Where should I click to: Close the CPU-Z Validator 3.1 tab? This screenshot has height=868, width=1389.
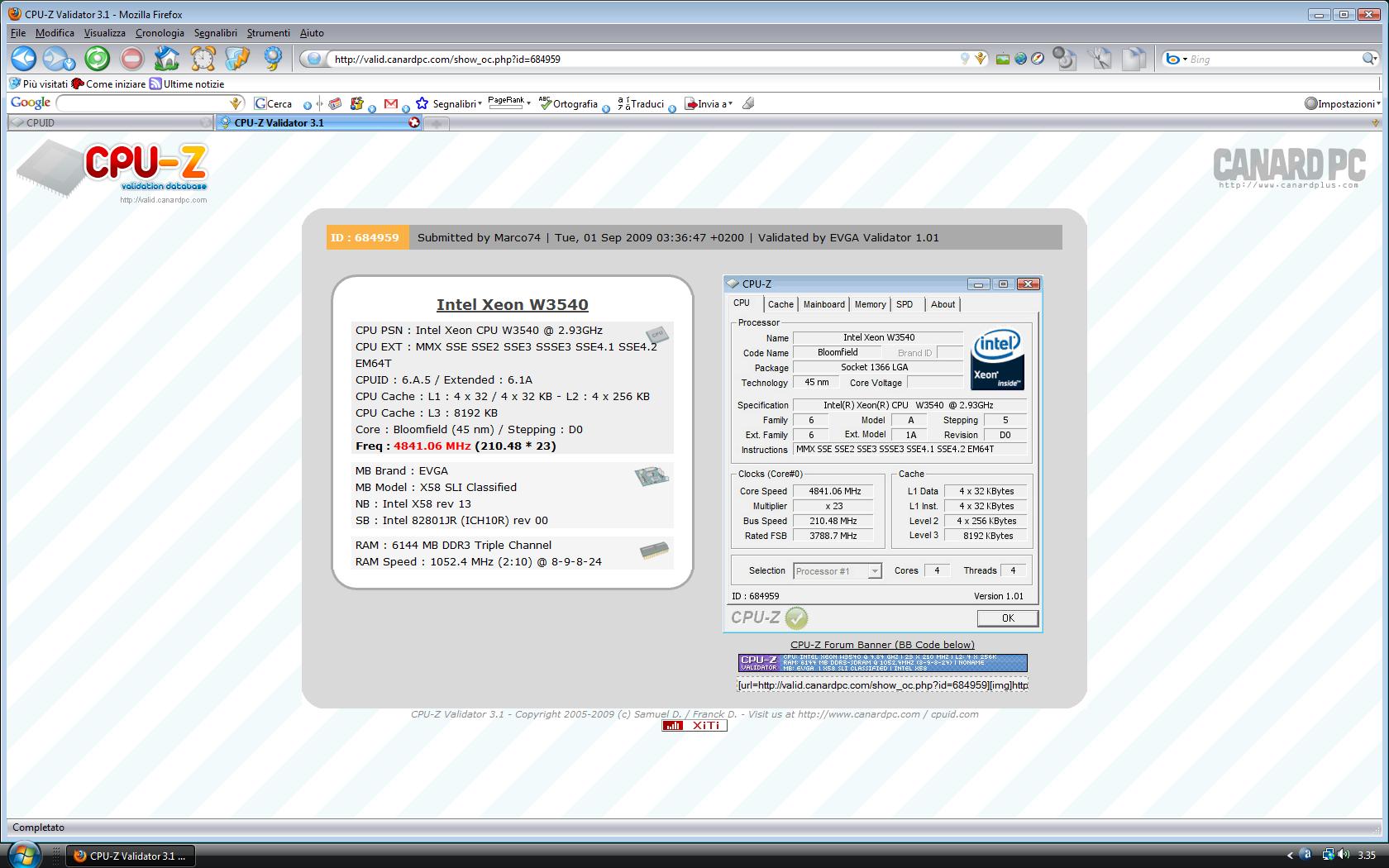[x=414, y=122]
